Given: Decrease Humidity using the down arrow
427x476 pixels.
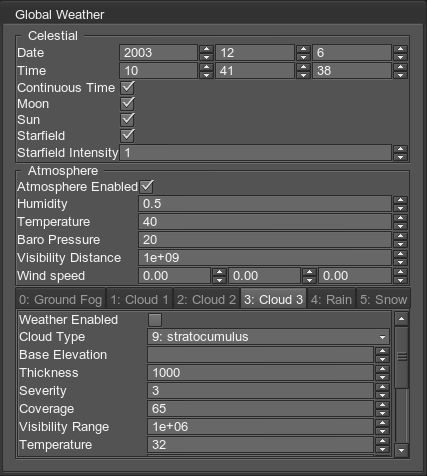Looking at the screenshot, I should click(x=400, y=208).
